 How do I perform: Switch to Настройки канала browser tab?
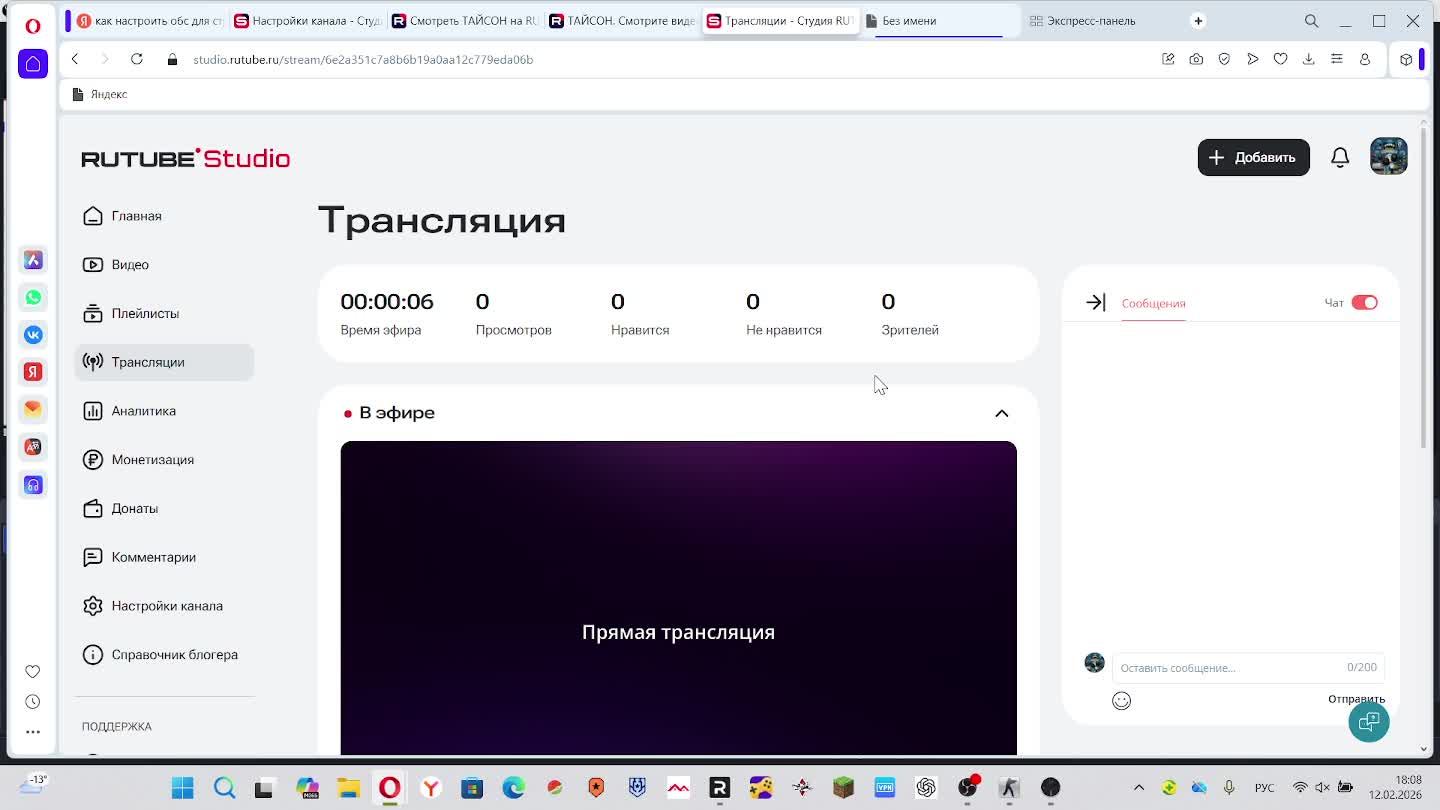pos(308,21)
